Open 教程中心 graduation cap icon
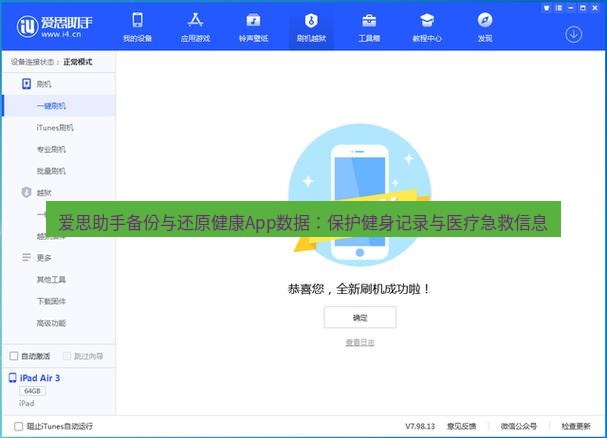This screenshot has width=607, height=438. click(427, 27)
